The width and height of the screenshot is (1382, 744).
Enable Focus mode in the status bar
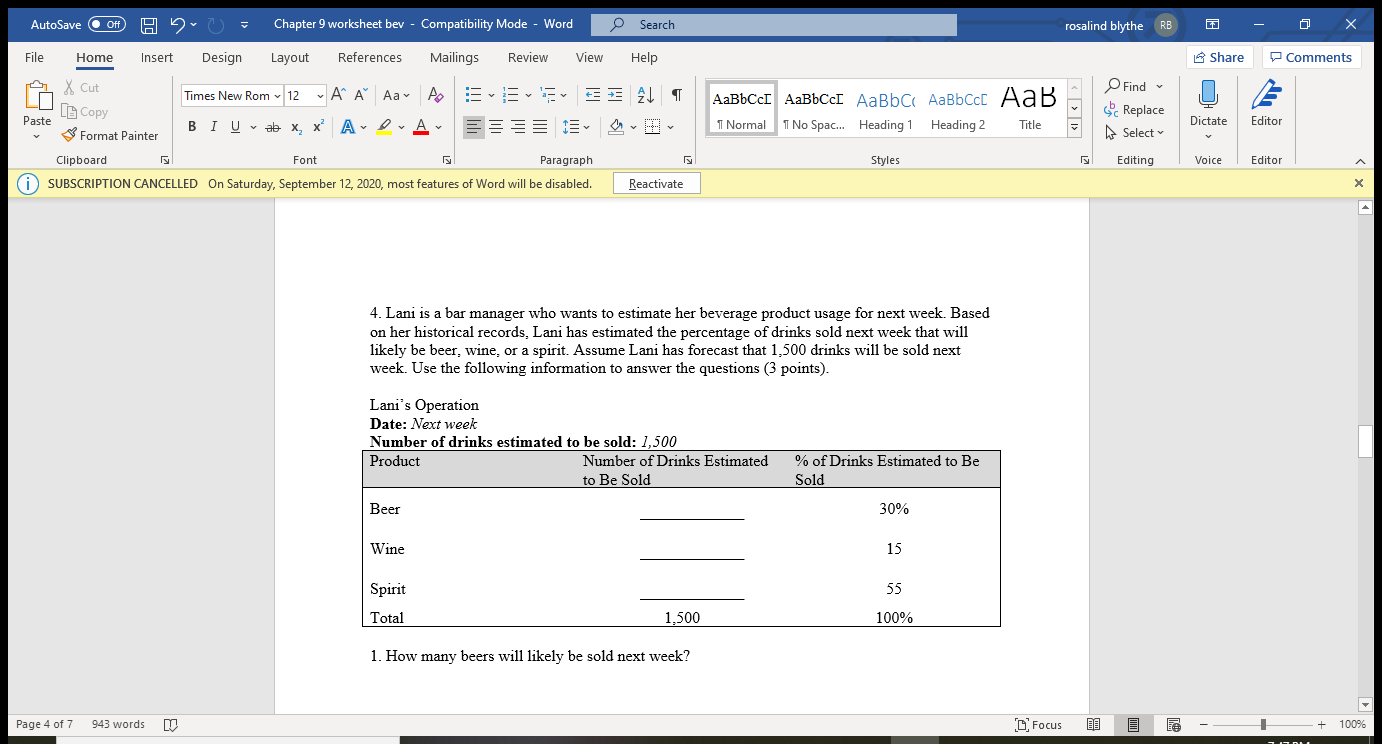point(1040,724)
